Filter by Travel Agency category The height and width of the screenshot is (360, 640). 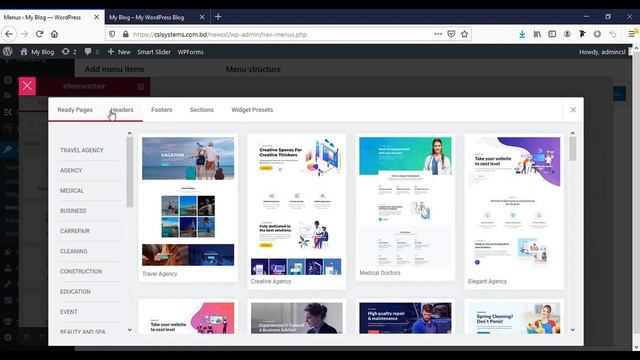tap(82, 150)
